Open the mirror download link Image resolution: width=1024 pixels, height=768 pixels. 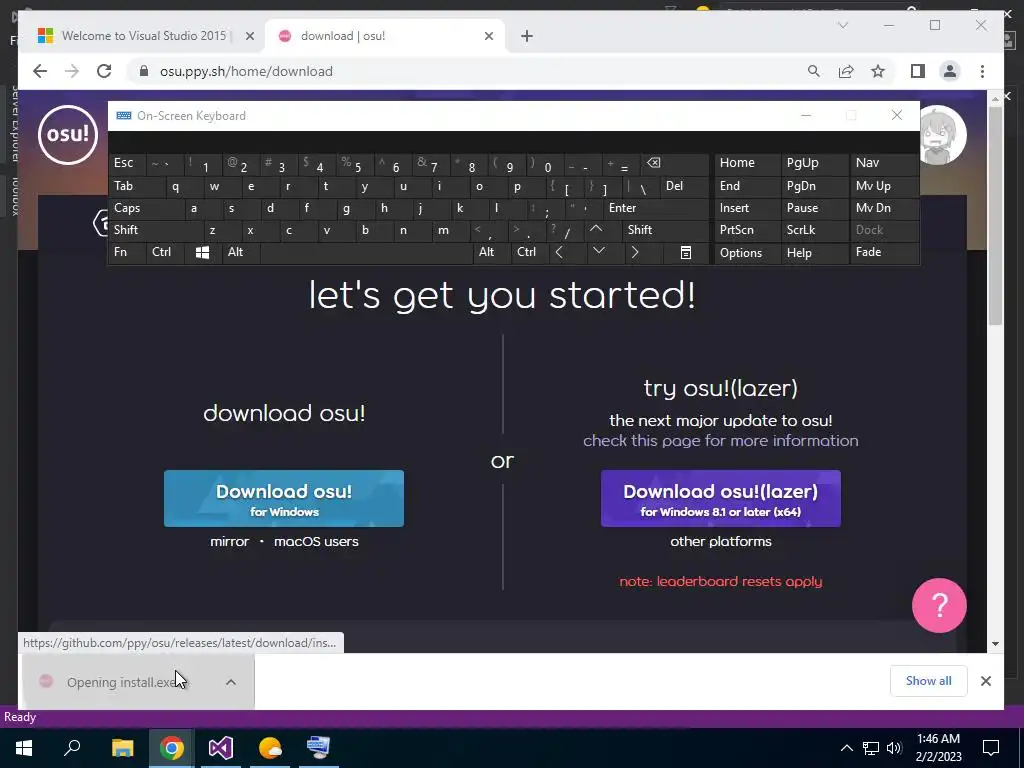[229, 541]
